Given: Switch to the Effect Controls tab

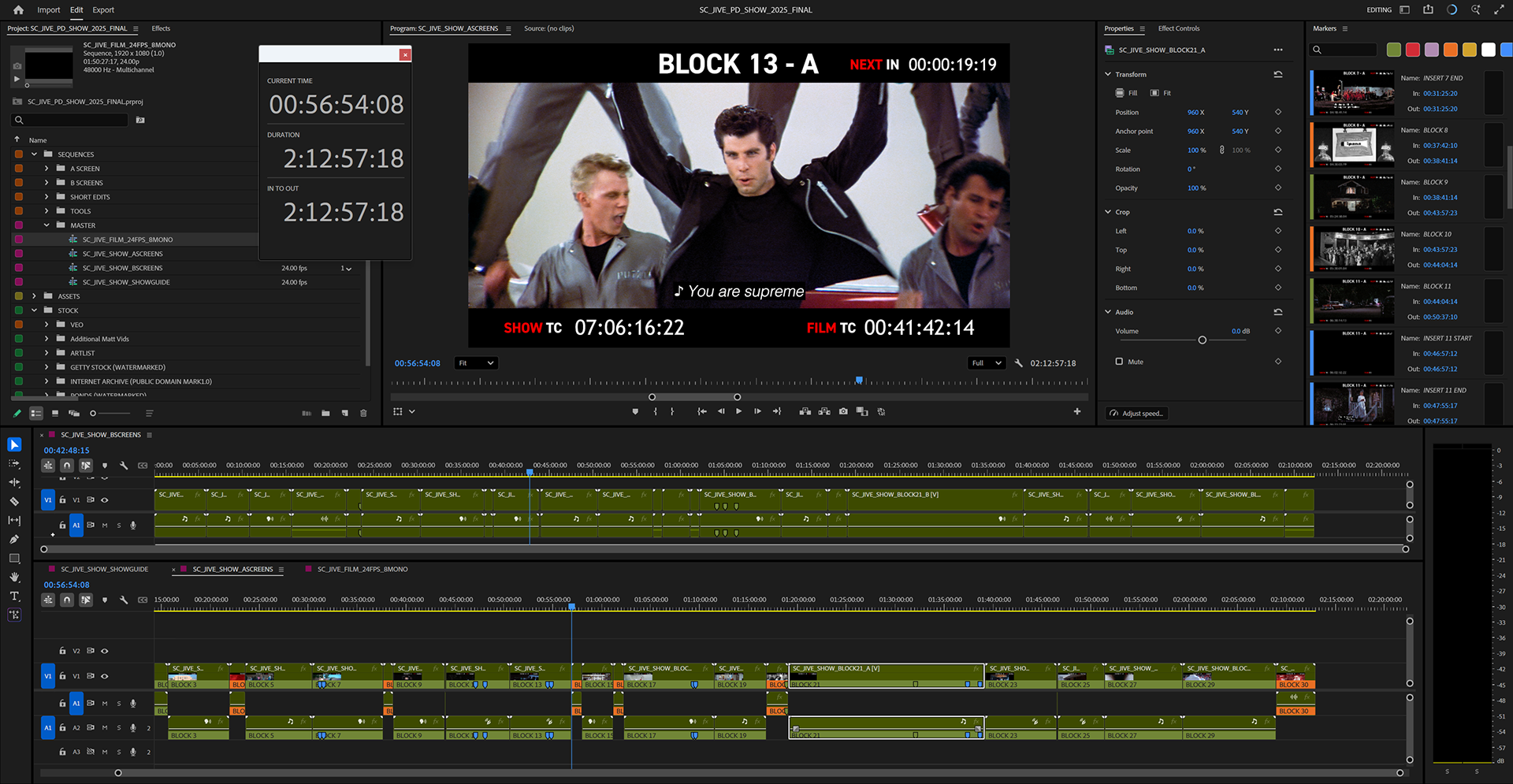Looking at the screenshot, I should [1179, 28].
